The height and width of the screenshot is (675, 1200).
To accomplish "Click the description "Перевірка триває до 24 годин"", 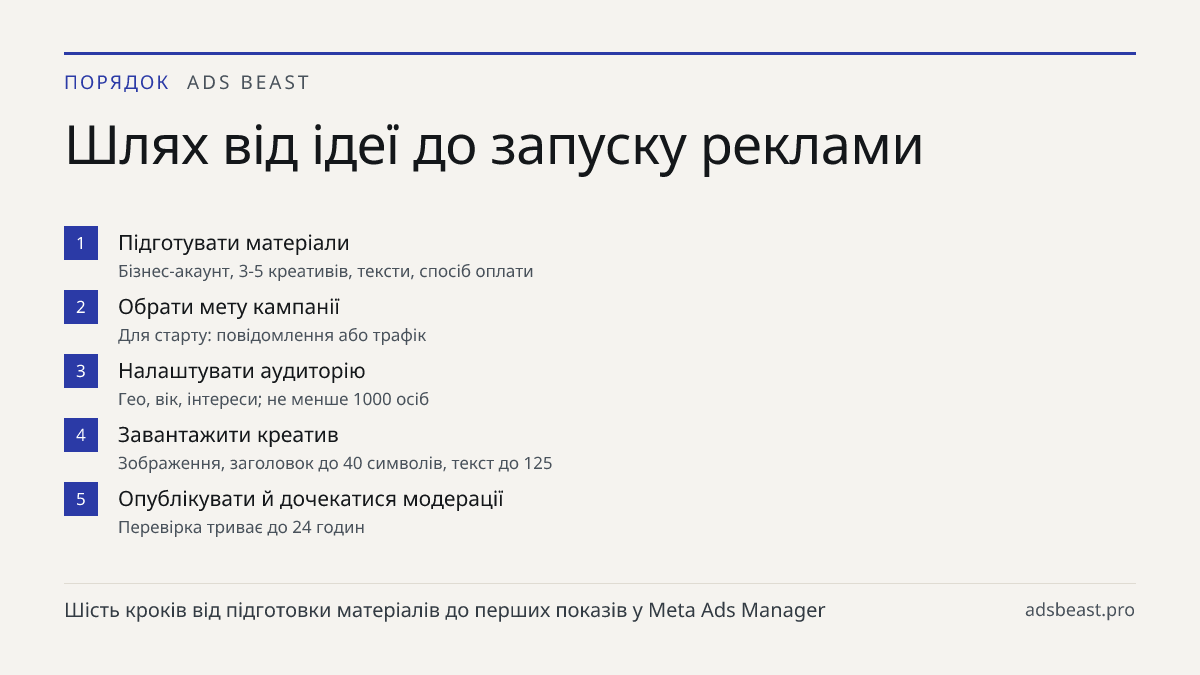I will pos(241,527).
